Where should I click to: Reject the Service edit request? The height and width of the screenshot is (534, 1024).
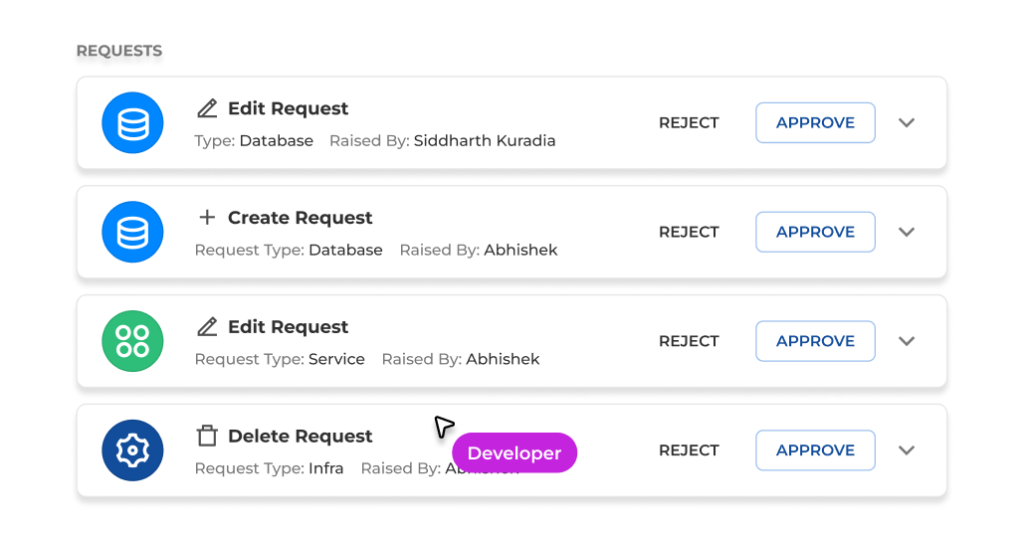point(689,341)
